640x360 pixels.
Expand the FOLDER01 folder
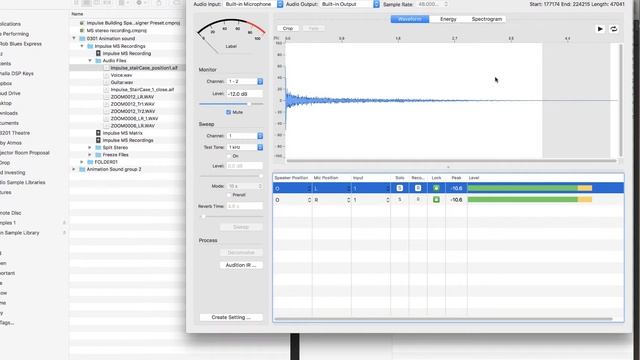click(82, 162)
